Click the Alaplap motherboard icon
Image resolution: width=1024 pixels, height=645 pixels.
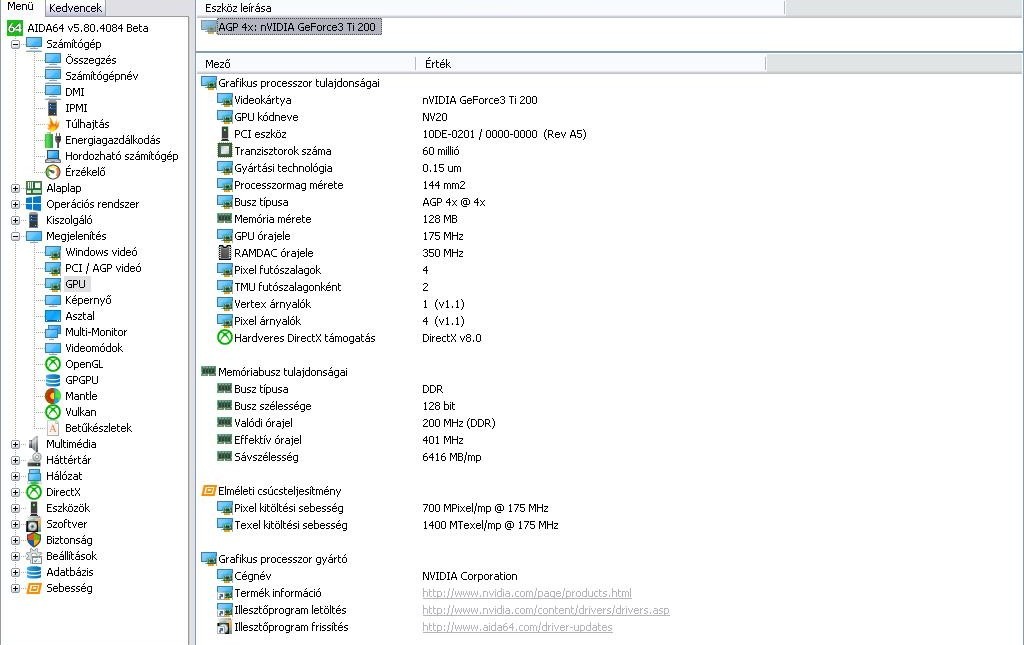coord(34,188)
